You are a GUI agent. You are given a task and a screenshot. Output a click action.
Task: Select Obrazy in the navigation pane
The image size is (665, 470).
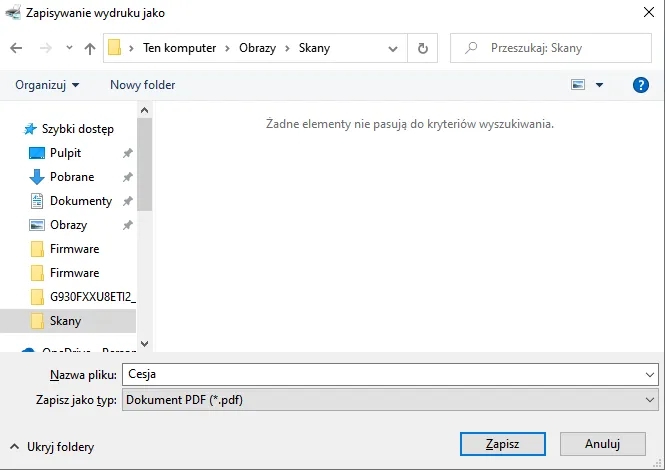pyautogui.click(x=68, y=225)
